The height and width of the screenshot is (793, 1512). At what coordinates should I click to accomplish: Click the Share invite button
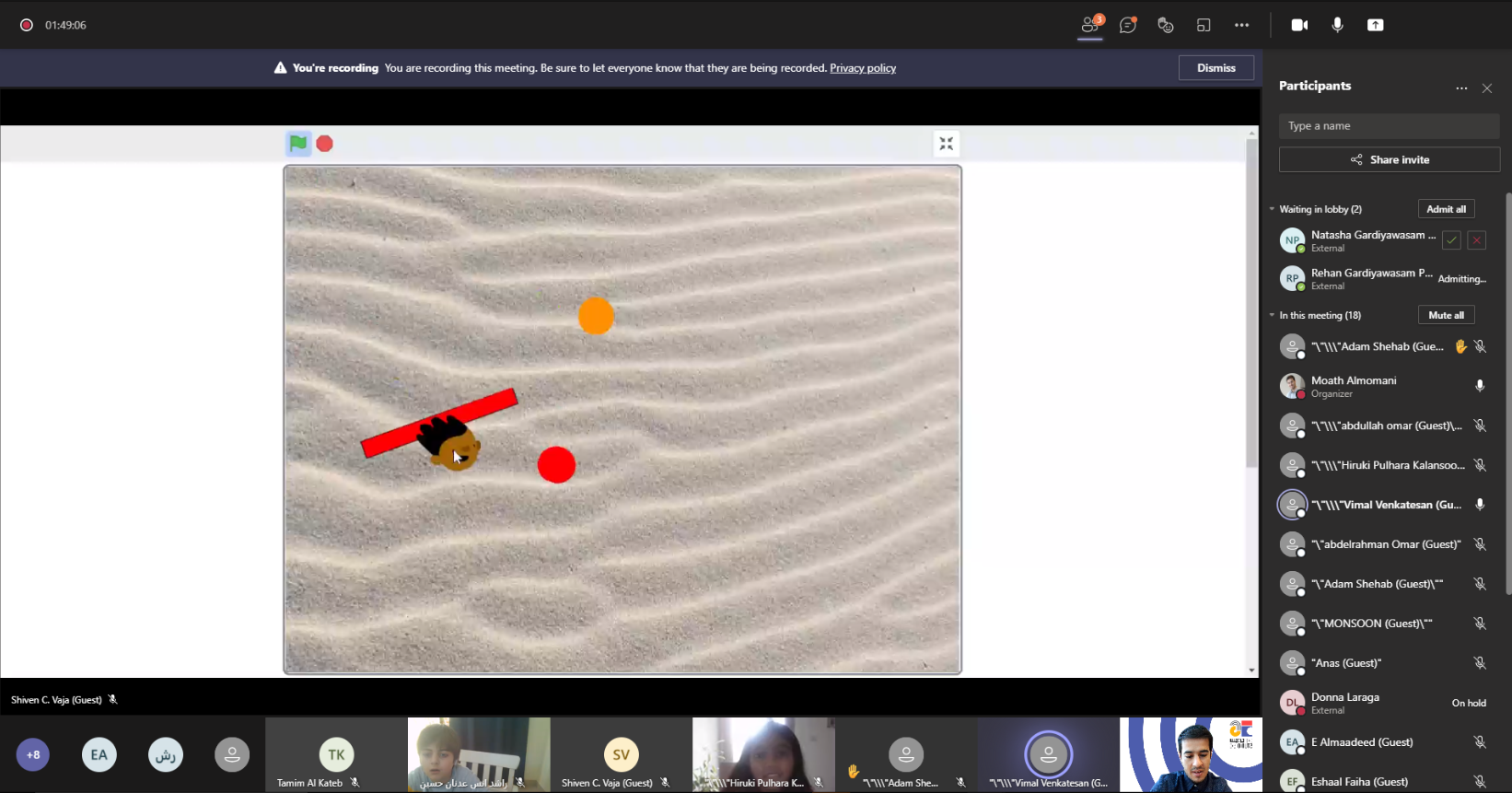click(x=1389, y=159)
